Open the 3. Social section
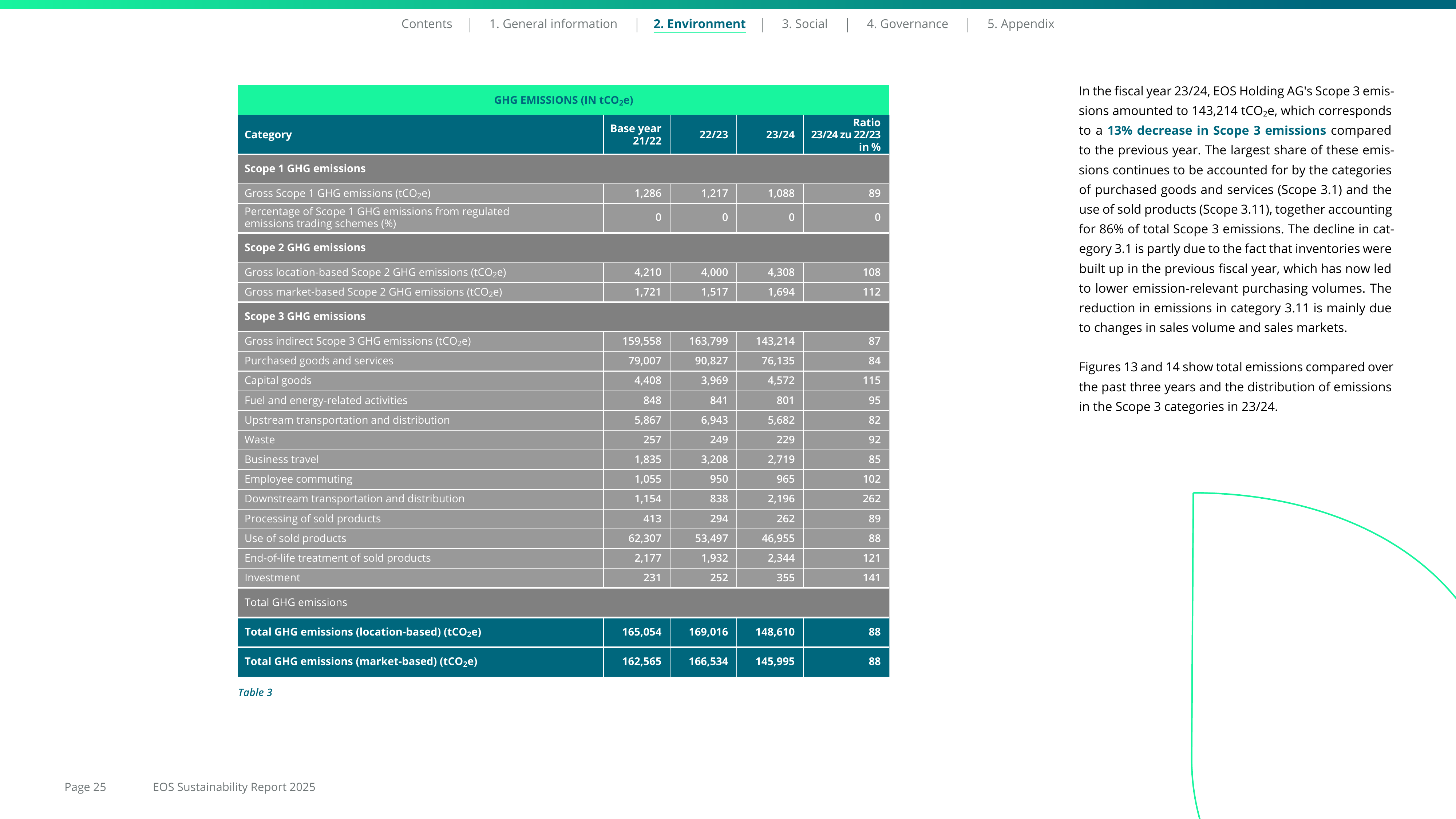Viewport: 1456px width, 819px height. click(804, 24)
